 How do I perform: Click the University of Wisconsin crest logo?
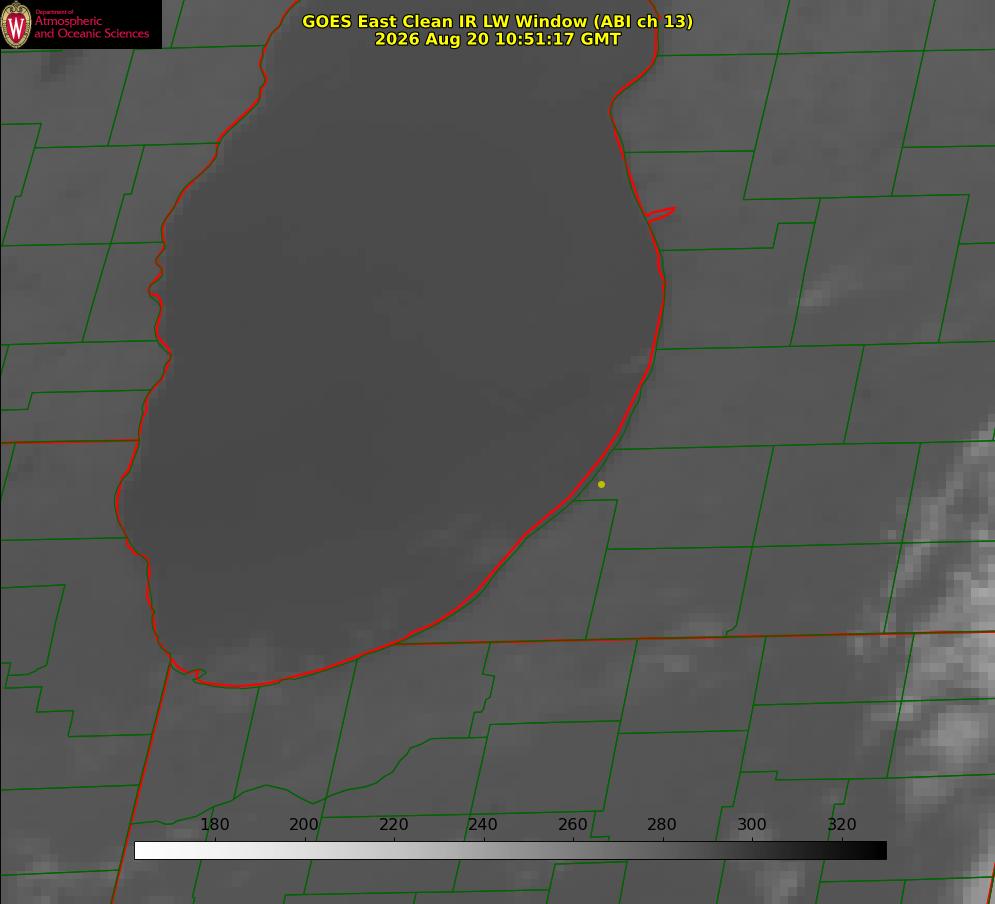tap(16, 24)
